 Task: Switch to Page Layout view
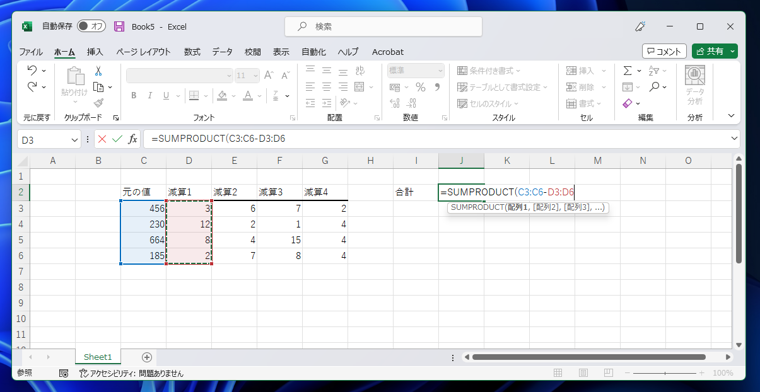tap(584, 373)
